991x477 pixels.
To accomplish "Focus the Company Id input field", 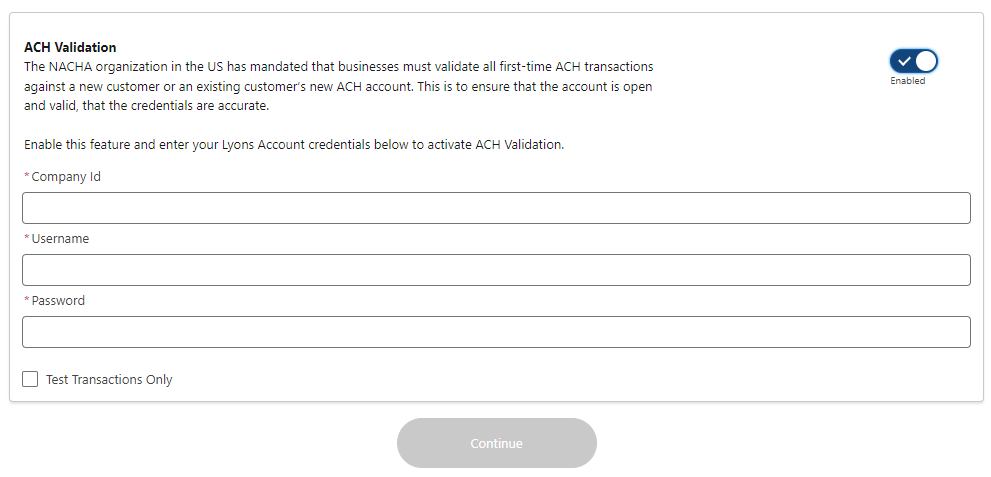I will 496,208.
